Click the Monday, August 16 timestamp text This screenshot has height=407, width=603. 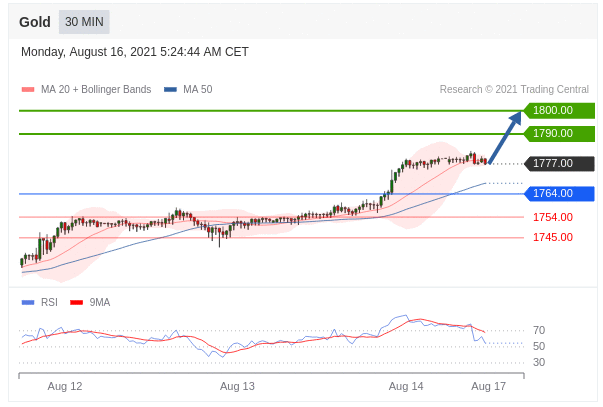(135, 52)
